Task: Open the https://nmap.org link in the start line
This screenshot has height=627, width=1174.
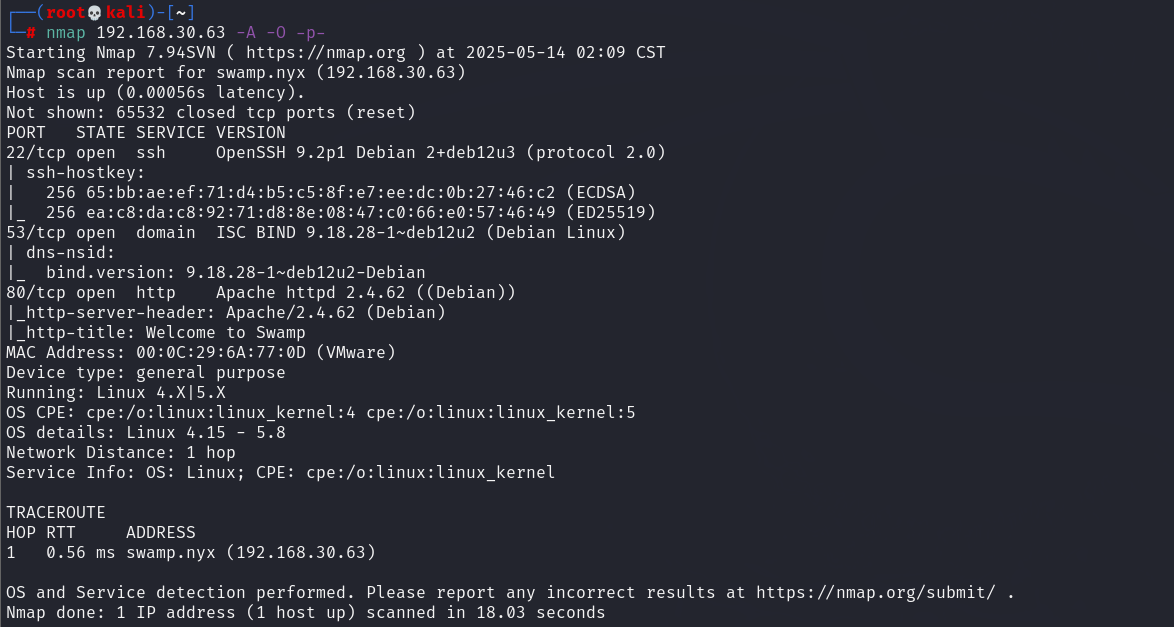Action: tap(326, 52)
